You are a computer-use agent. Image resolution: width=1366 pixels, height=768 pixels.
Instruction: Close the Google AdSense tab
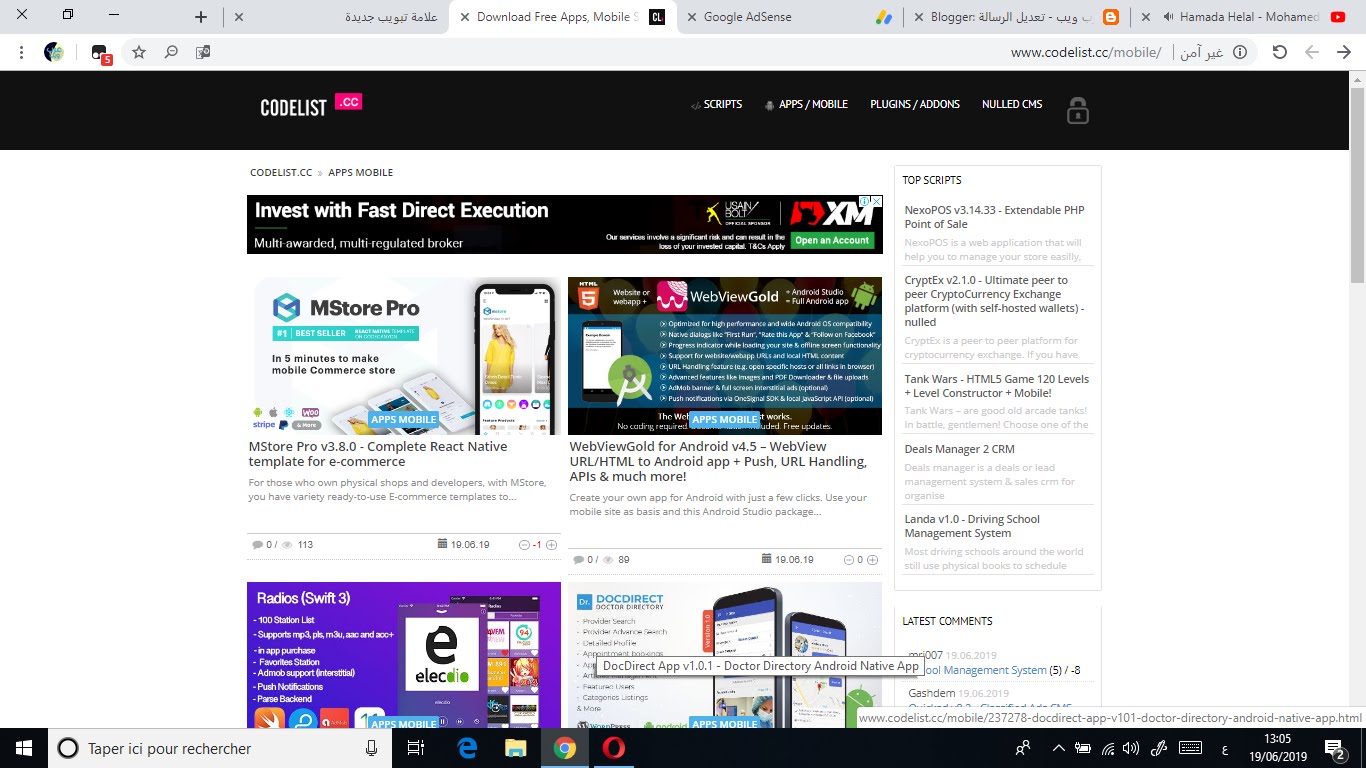click(690, 17)
